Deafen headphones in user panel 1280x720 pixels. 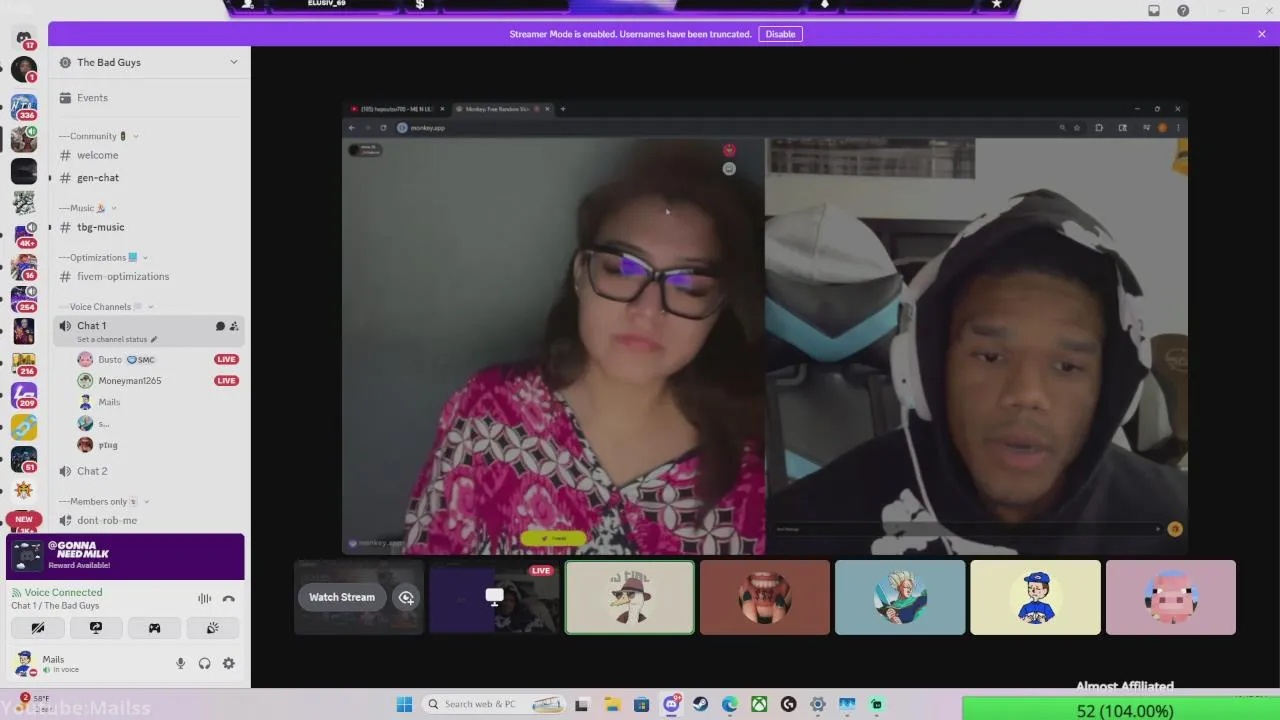tap(205, 663)
